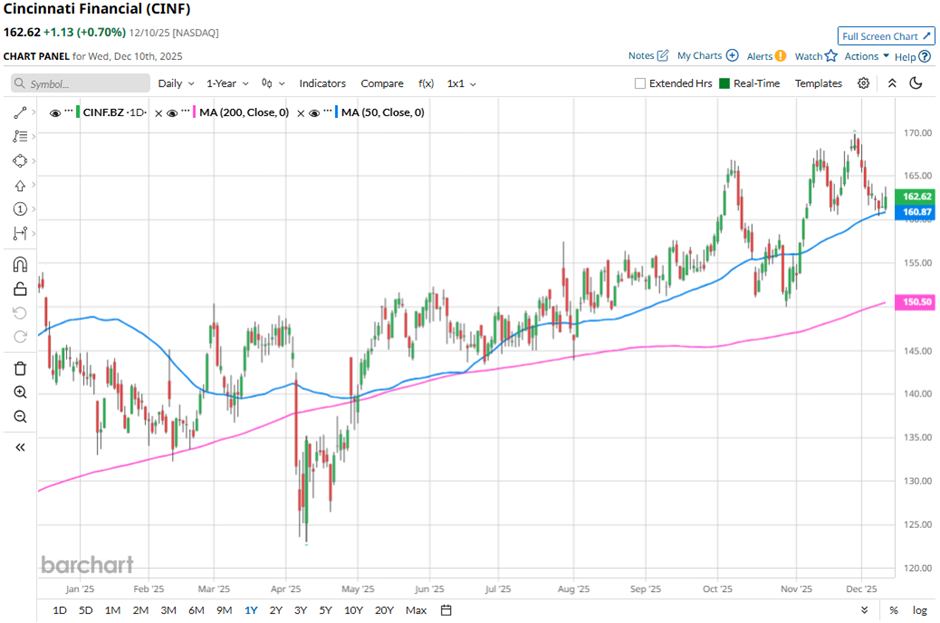Tick the Extended Hrs checkbox
This screenshot has width=940, height=623.
coord(640,84)
